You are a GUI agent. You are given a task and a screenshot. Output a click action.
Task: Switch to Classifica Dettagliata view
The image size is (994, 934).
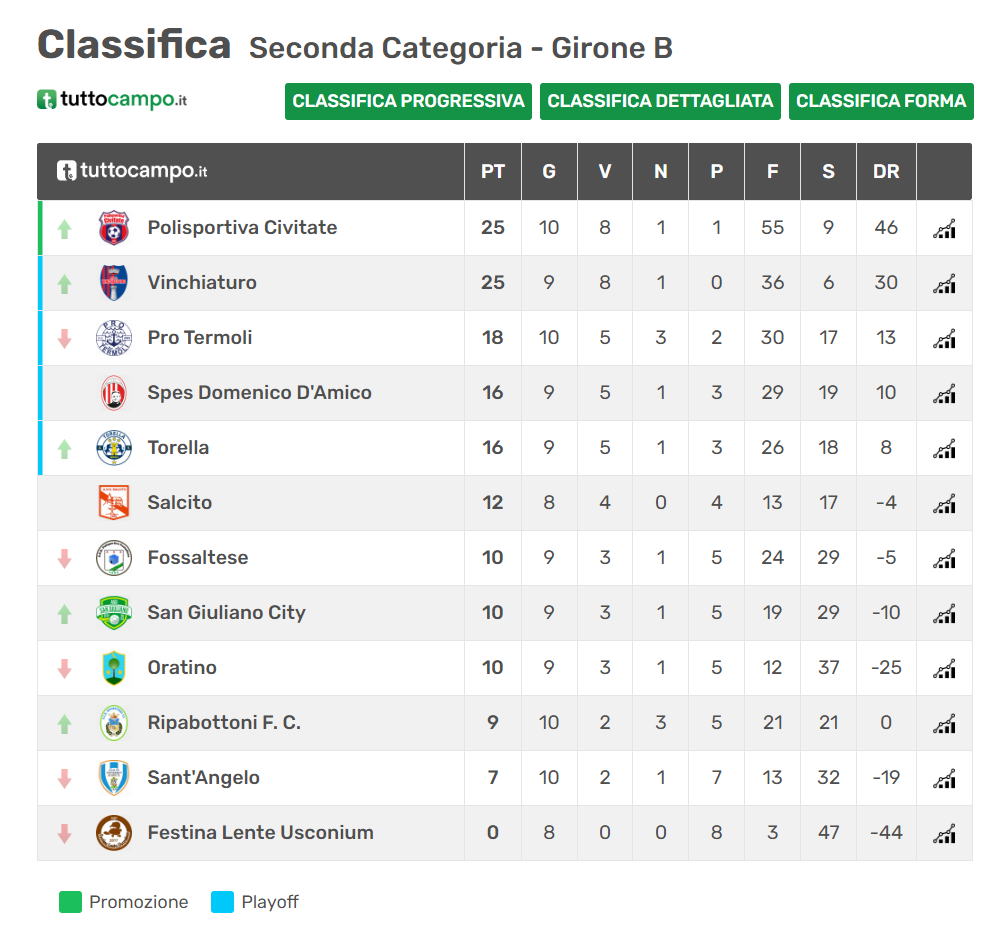(660, 101)
